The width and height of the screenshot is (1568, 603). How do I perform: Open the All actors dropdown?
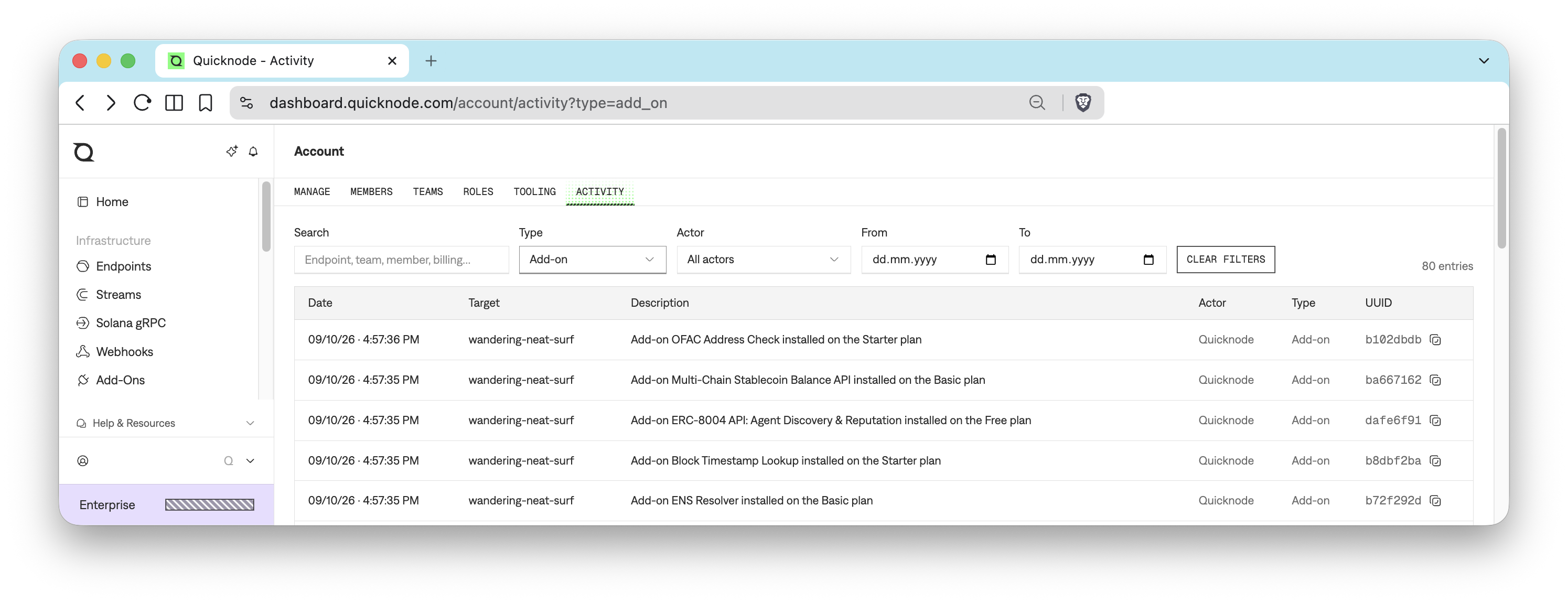pos(764,260)
